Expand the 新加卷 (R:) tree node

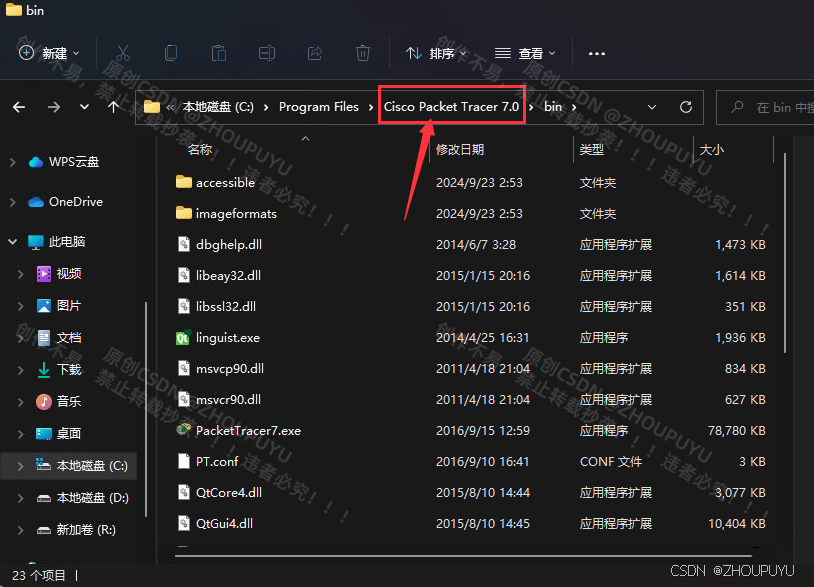(20, 530)
